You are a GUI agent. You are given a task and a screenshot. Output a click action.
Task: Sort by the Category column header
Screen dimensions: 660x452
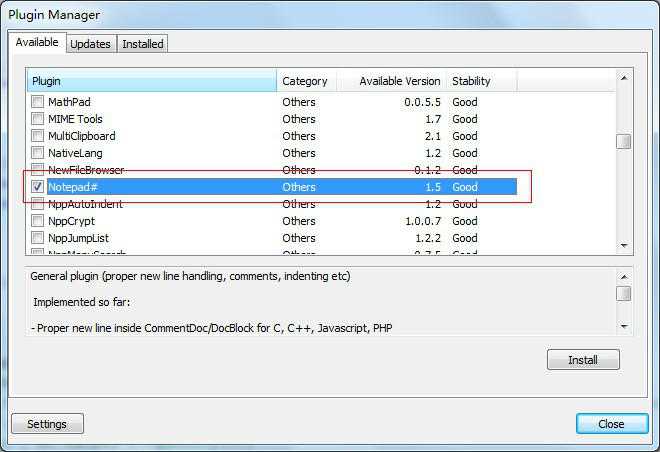[306, 81]
